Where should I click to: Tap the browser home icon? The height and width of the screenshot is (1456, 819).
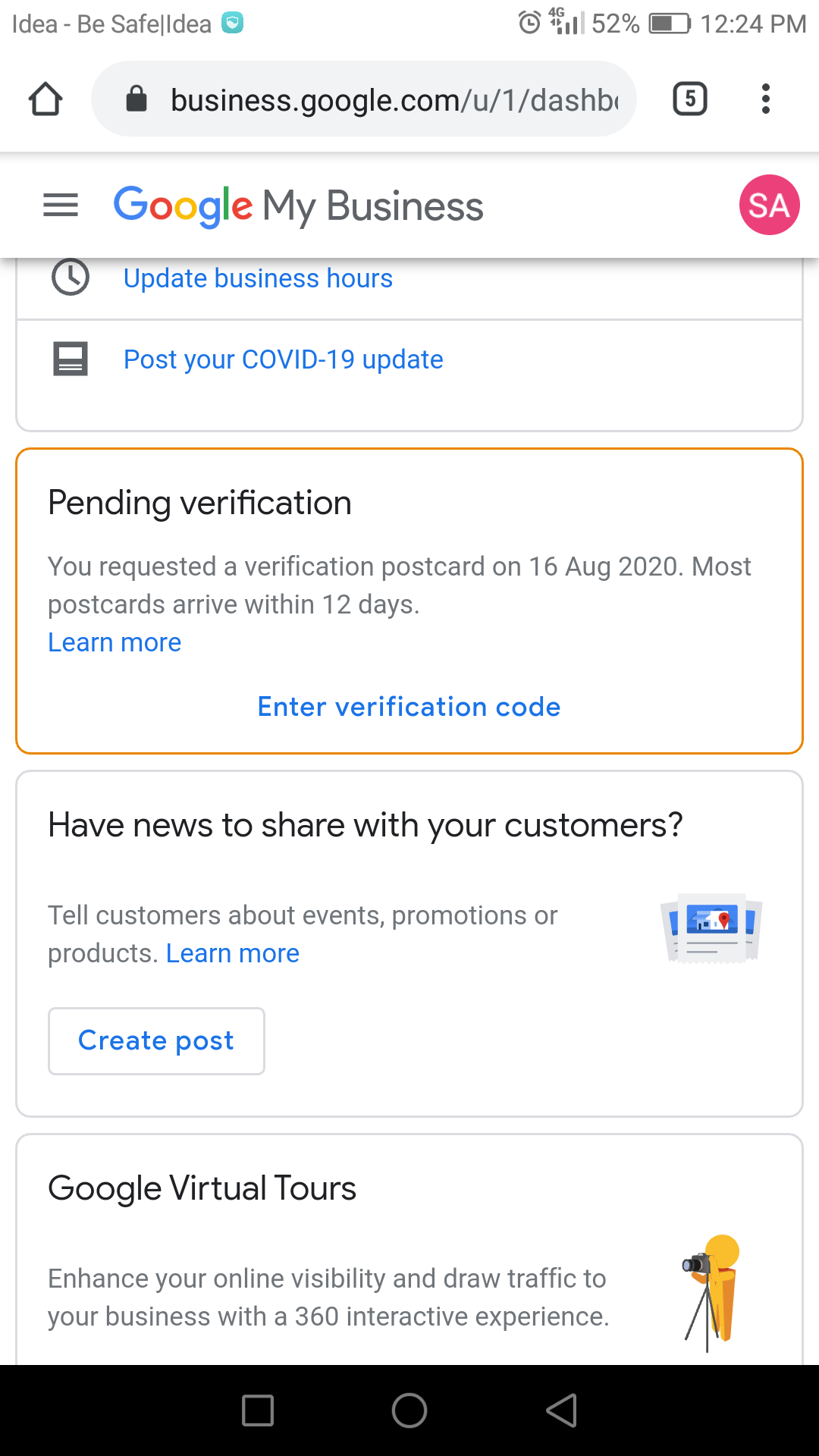[x=45, y=99]
